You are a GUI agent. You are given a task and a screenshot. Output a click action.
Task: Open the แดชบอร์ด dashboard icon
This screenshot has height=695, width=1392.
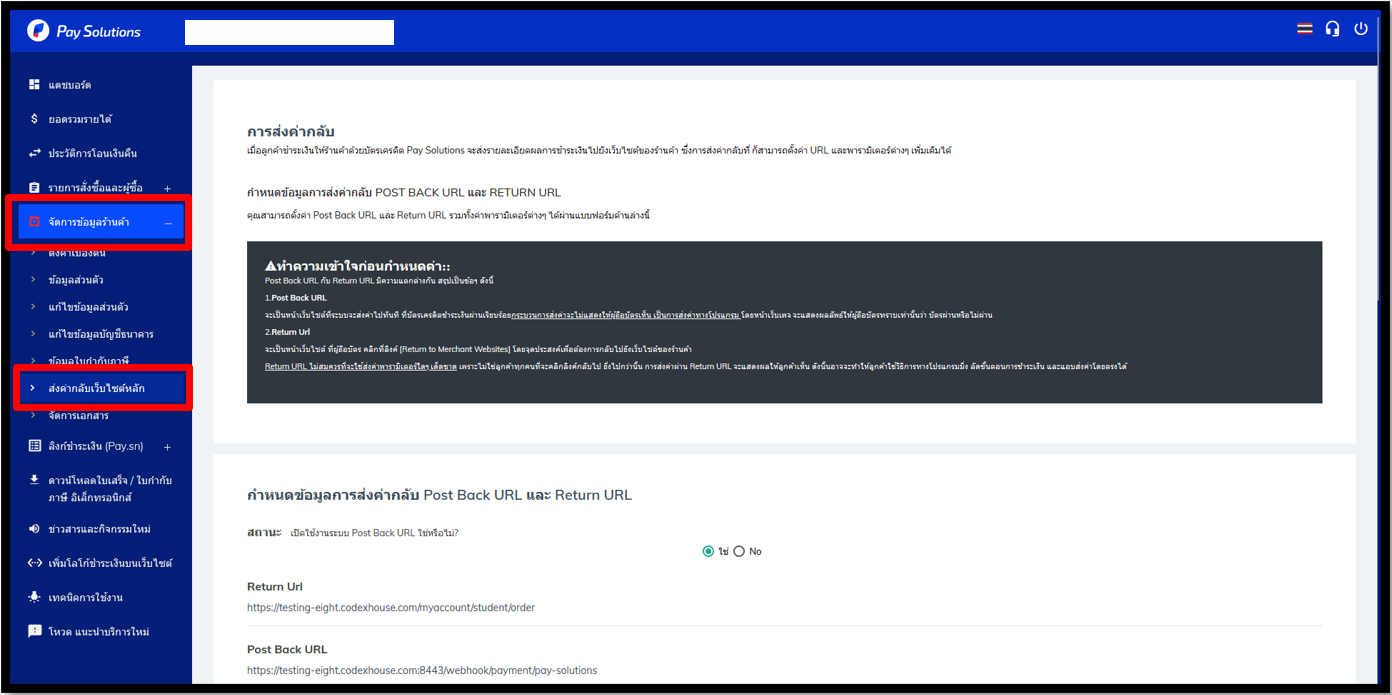(35, 85)
